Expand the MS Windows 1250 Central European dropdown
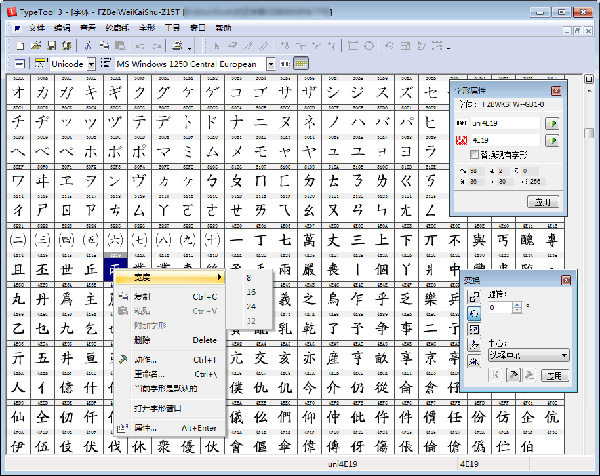The image size is (600, 476). pyautogui.click(x=268, y=64)
